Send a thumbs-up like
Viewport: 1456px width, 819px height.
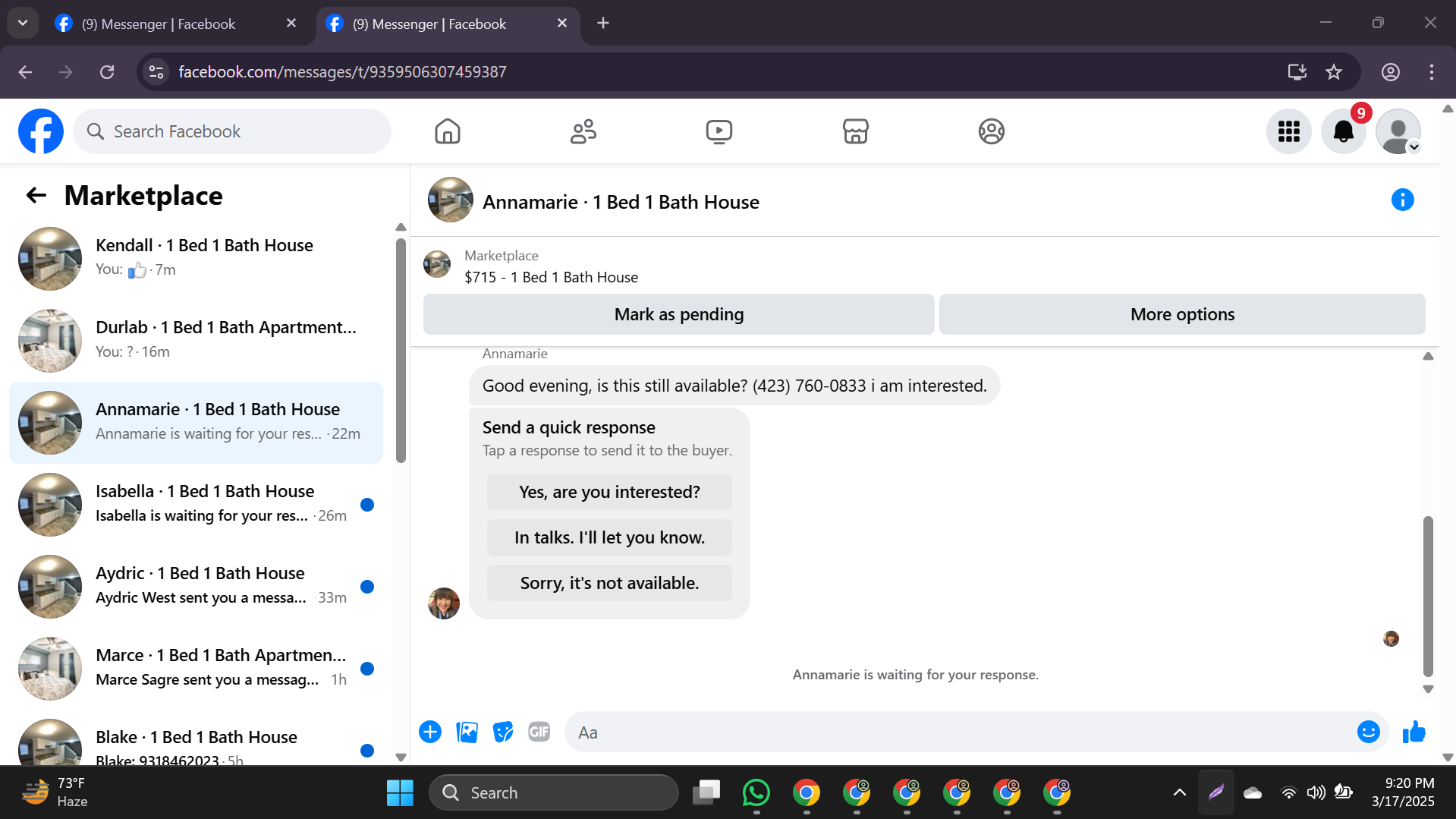tap(1414, 732)
